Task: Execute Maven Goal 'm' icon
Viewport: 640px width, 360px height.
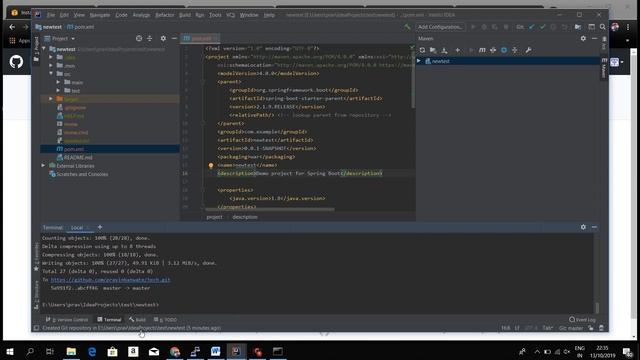Action: coord(482,50)
